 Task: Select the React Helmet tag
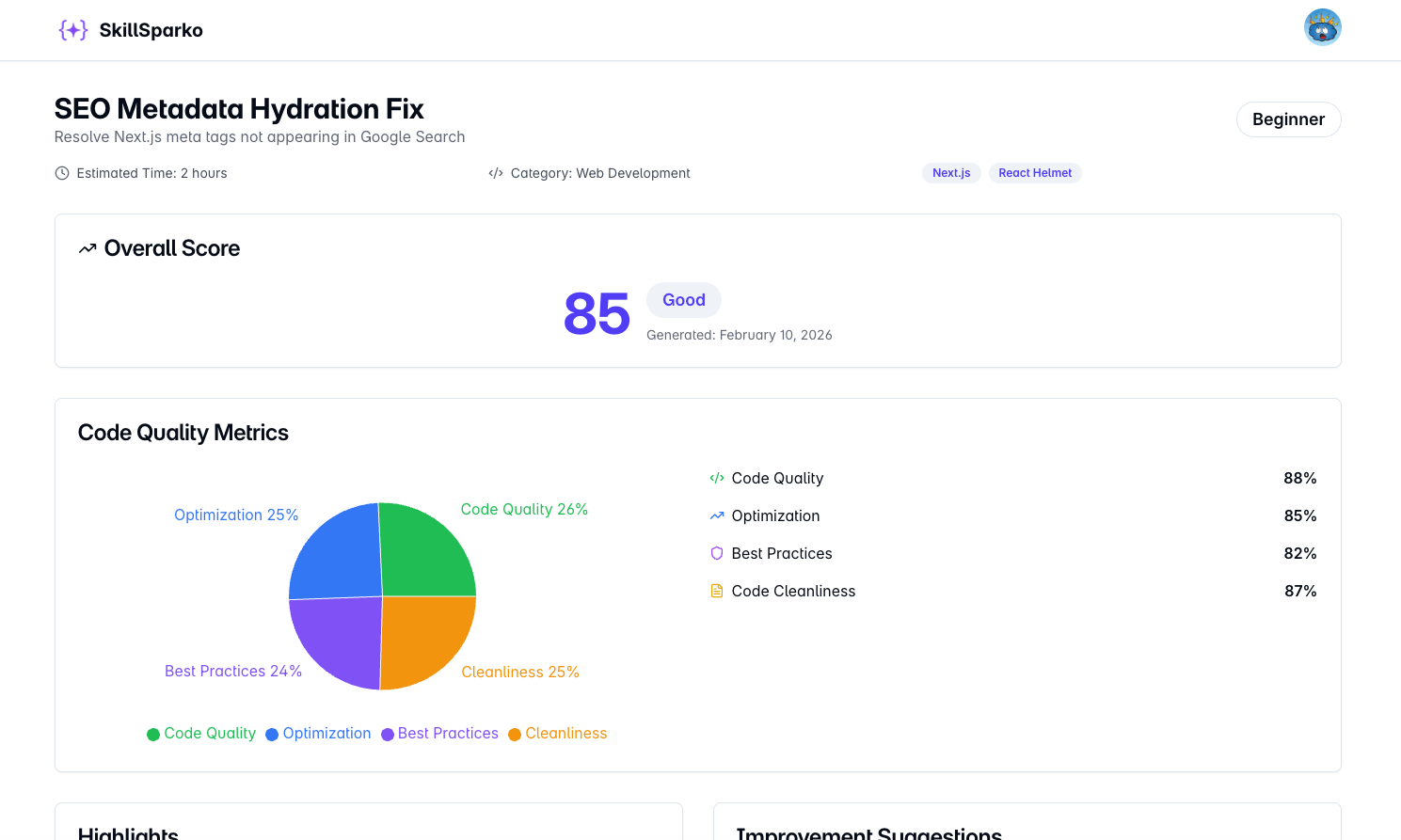point(1035,173)
